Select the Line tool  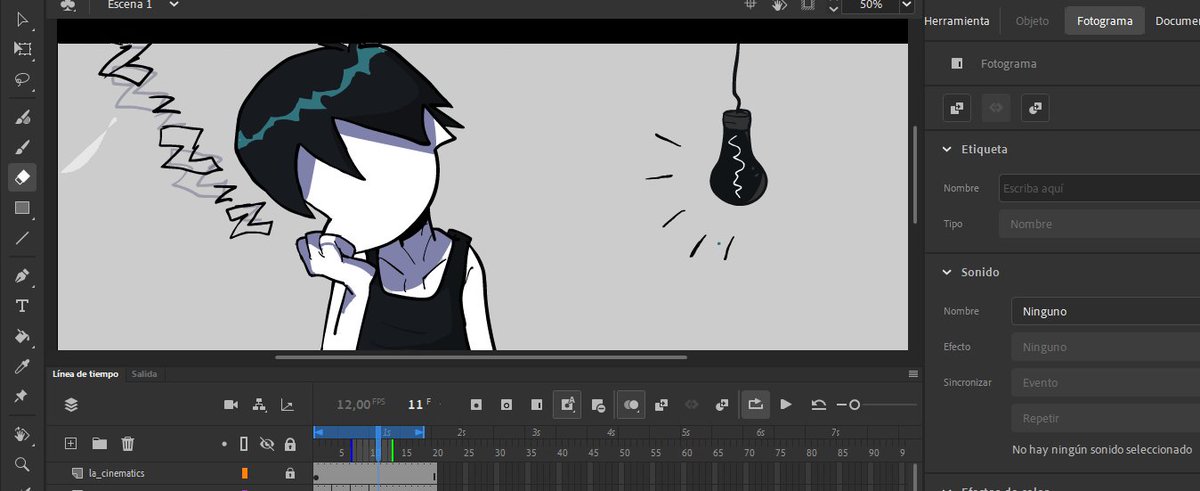click(22, 238)
